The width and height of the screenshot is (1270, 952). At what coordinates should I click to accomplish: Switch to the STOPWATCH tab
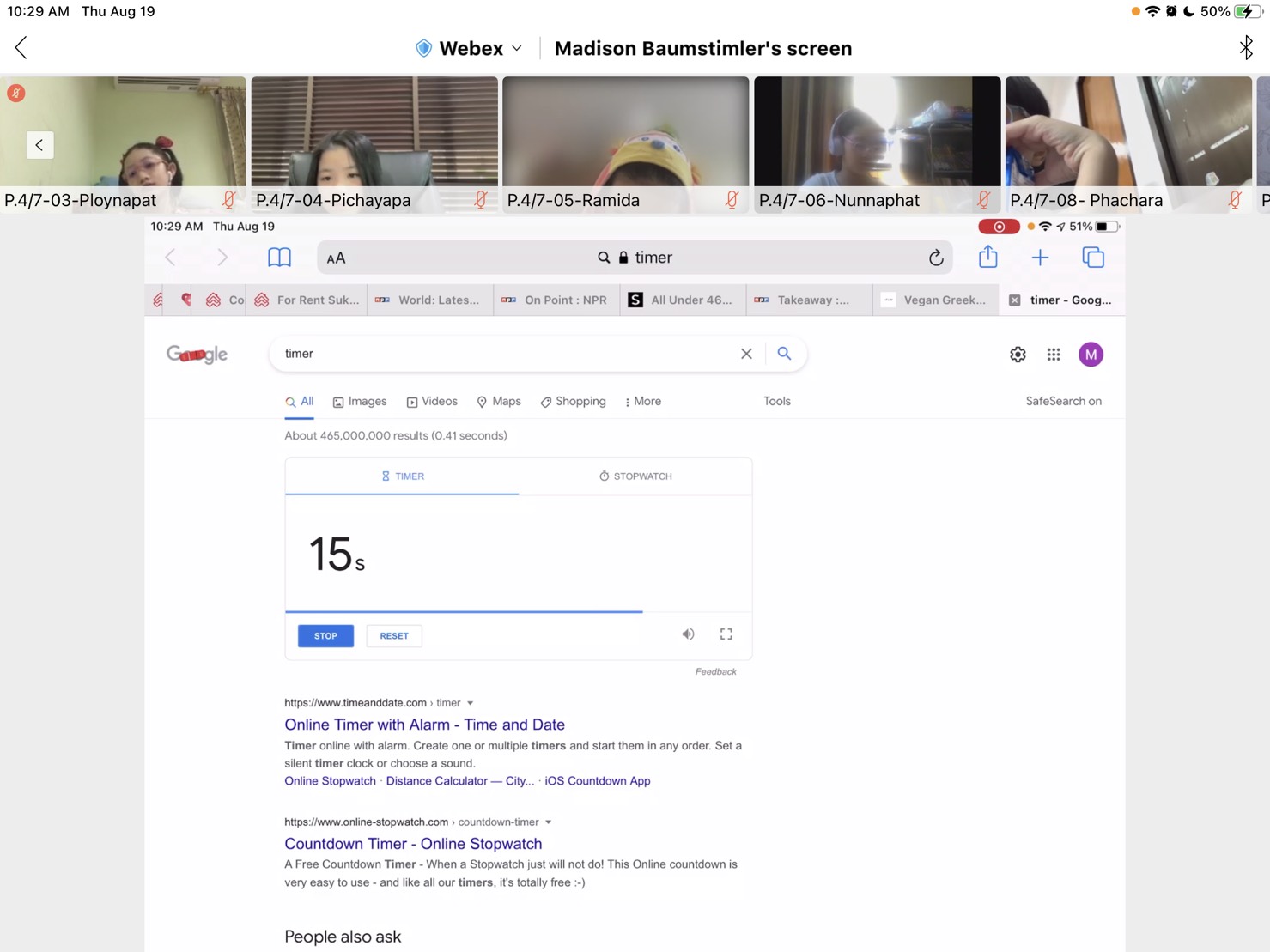tap(635, 476)
